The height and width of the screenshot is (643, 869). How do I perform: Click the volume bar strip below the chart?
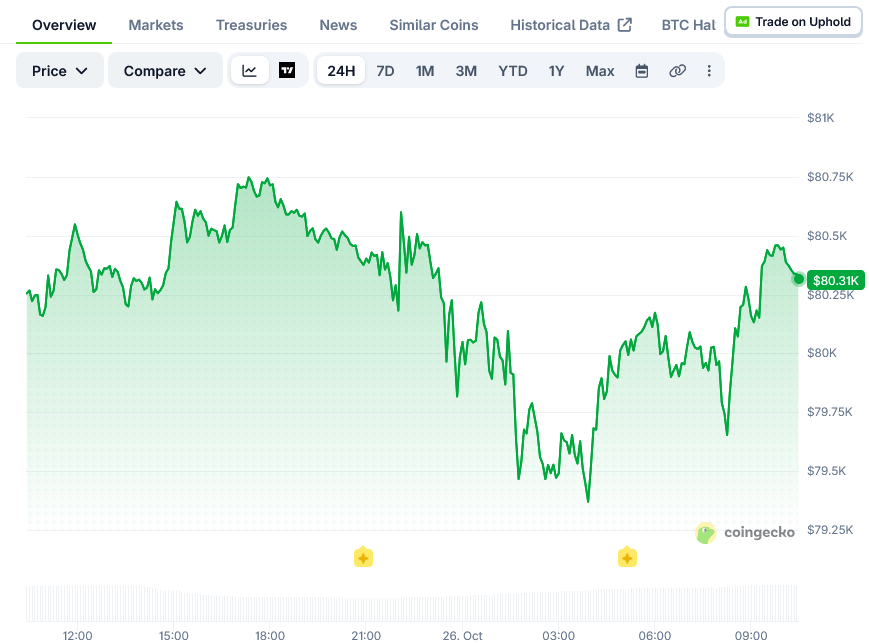coord(412,603)
